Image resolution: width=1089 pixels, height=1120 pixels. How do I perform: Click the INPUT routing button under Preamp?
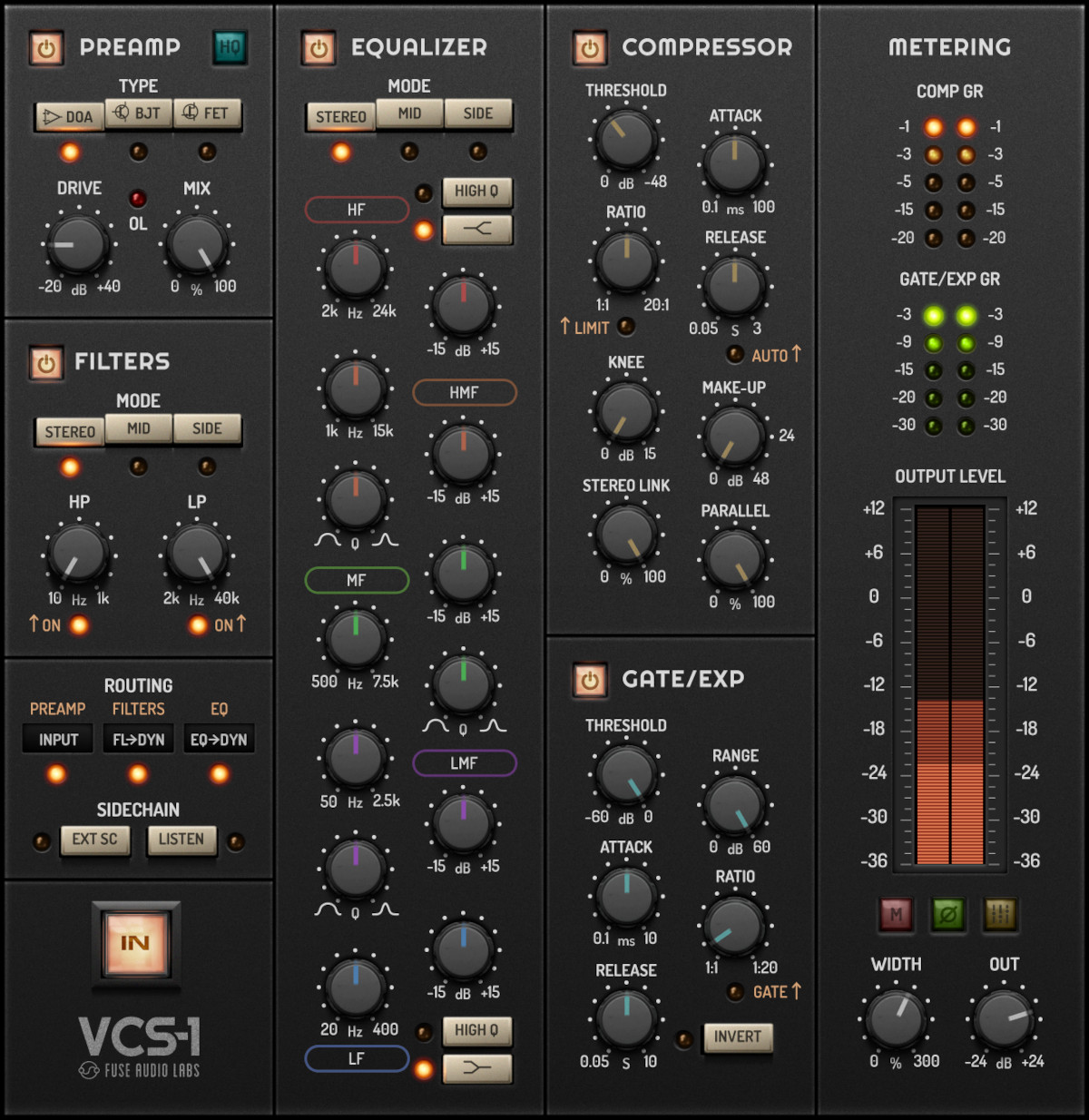58,740
